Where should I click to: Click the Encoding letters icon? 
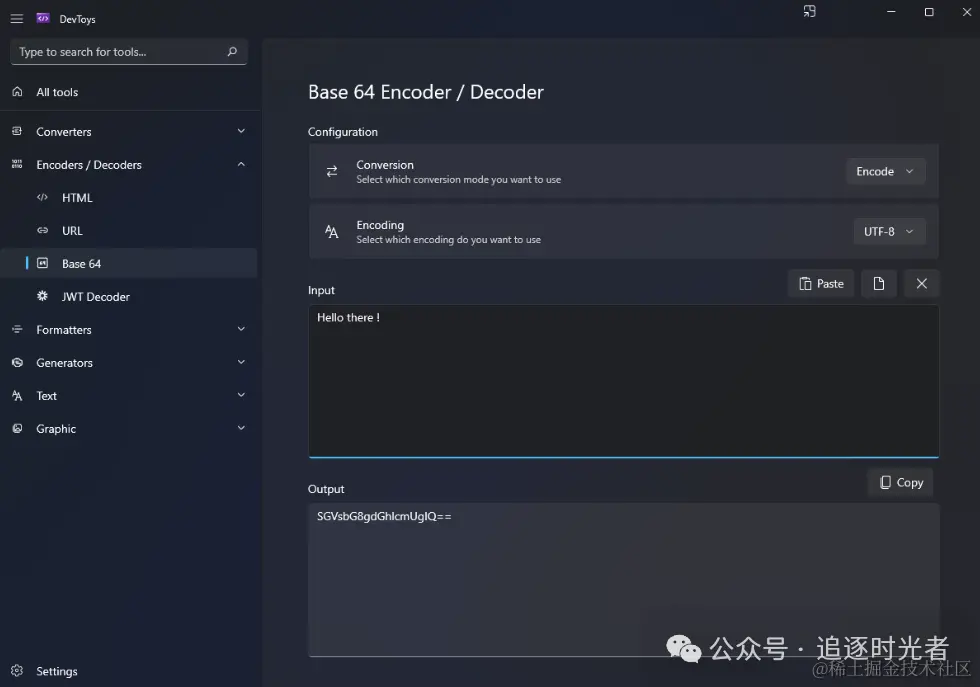tap(332, 232)
